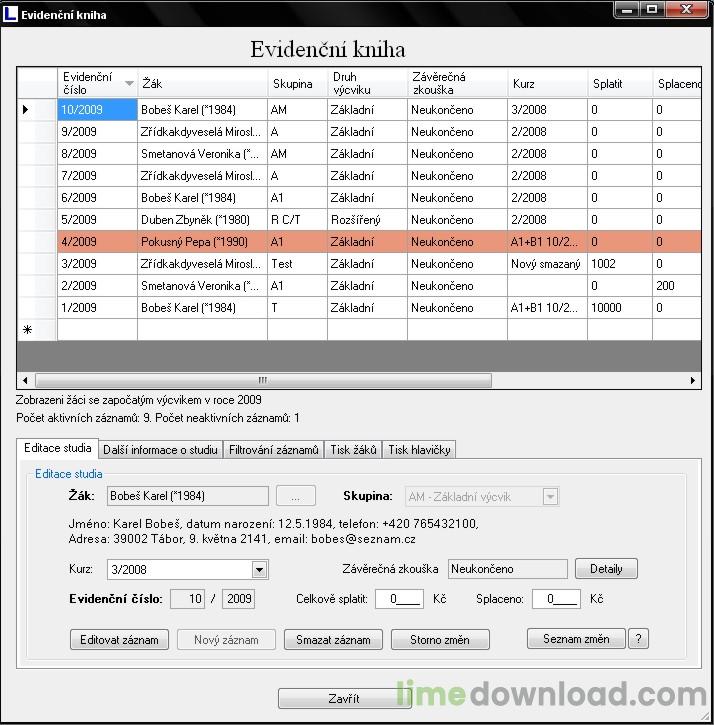Go to the Tisk hlavičky tab
Viewport: 714px width, 725px height.
(419, 450)
